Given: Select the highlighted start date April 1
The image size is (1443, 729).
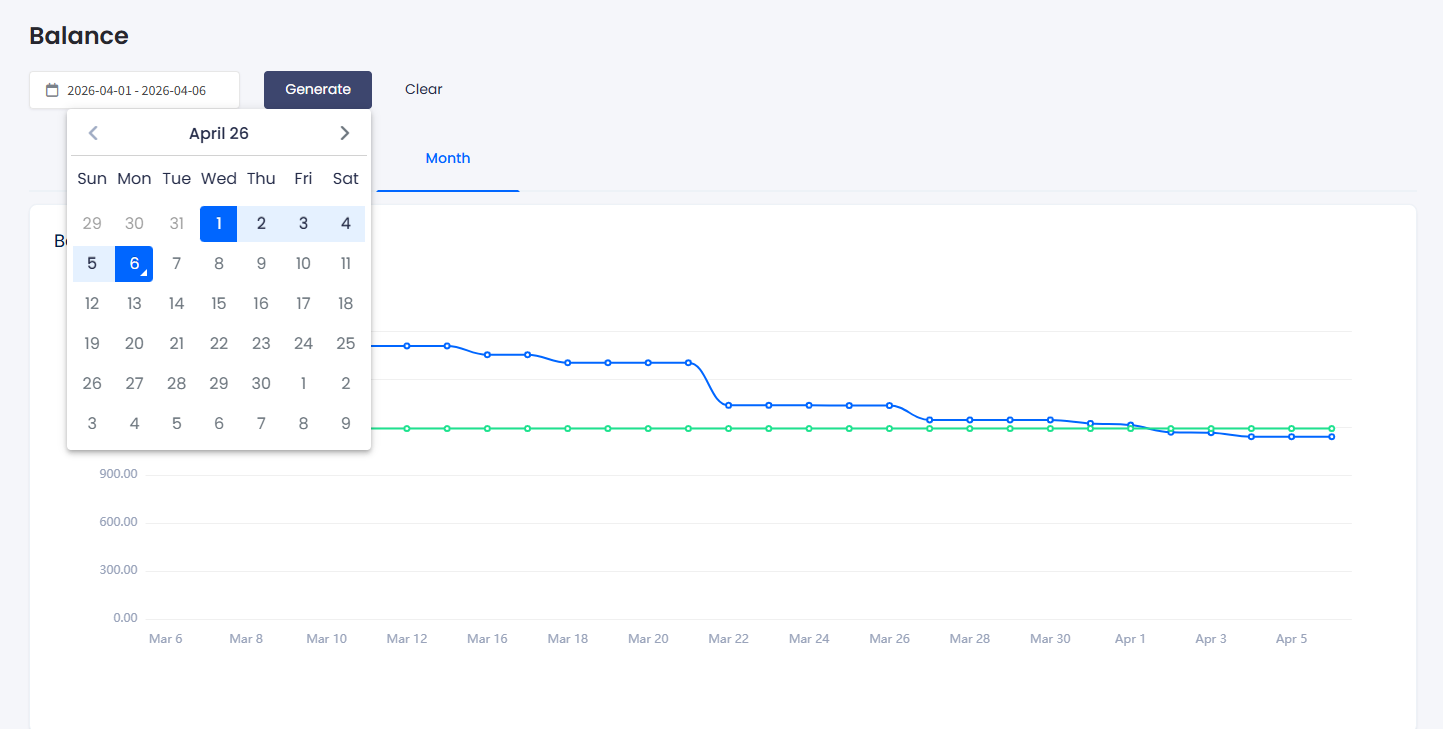Looking at the screenshot, I should click(218, 223).
